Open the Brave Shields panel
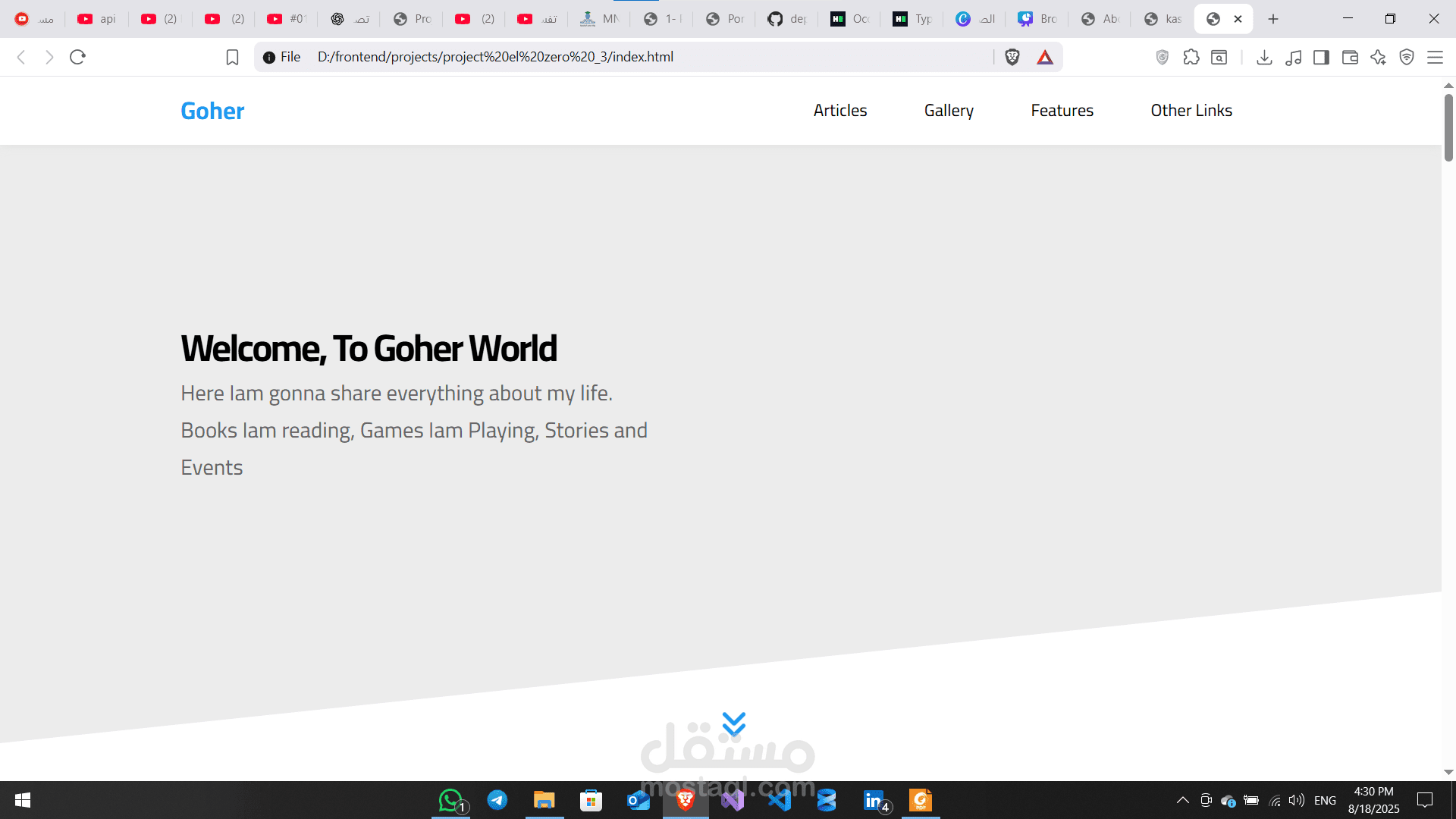The width and height of the screenshot is (1456, 819). (x=1012, y=57)
